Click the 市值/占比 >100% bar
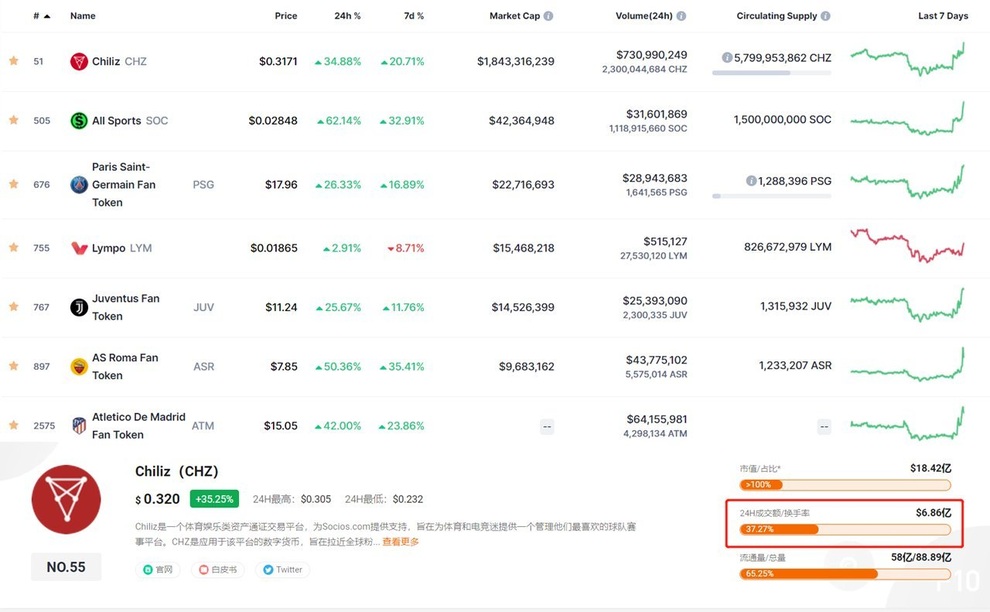 [845, 484]
